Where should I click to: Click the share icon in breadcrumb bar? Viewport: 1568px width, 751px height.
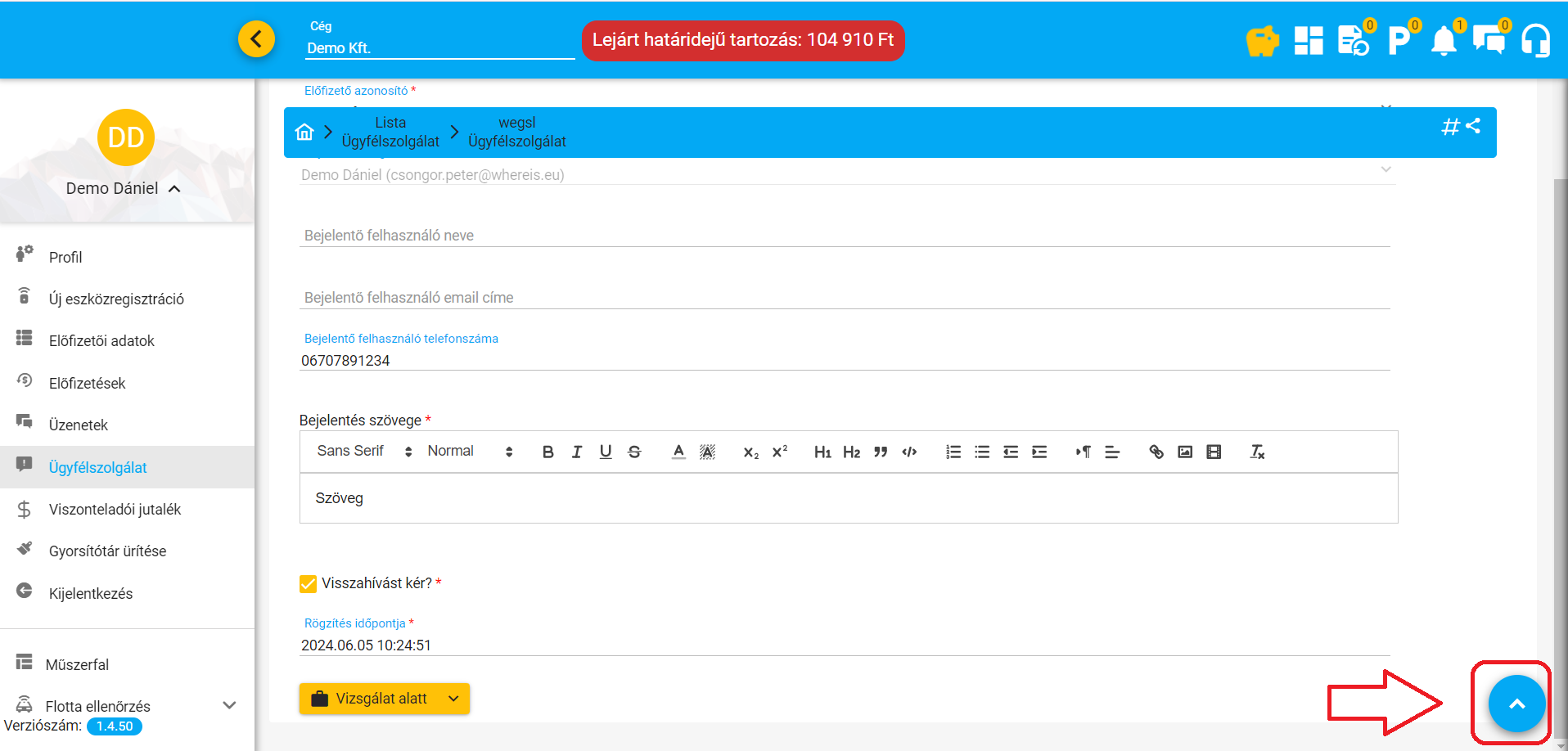1474,126
